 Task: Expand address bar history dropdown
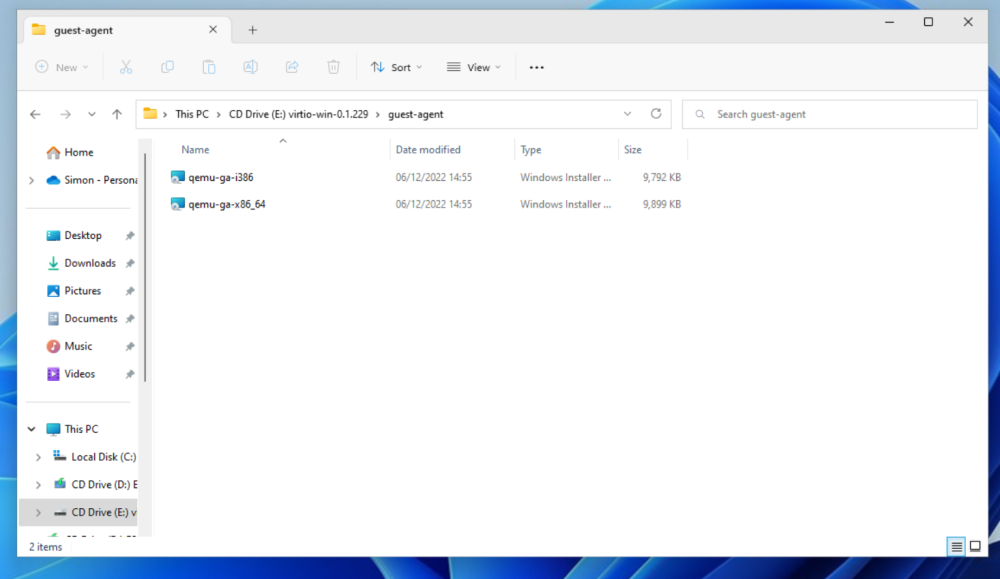tap(627, 114)
